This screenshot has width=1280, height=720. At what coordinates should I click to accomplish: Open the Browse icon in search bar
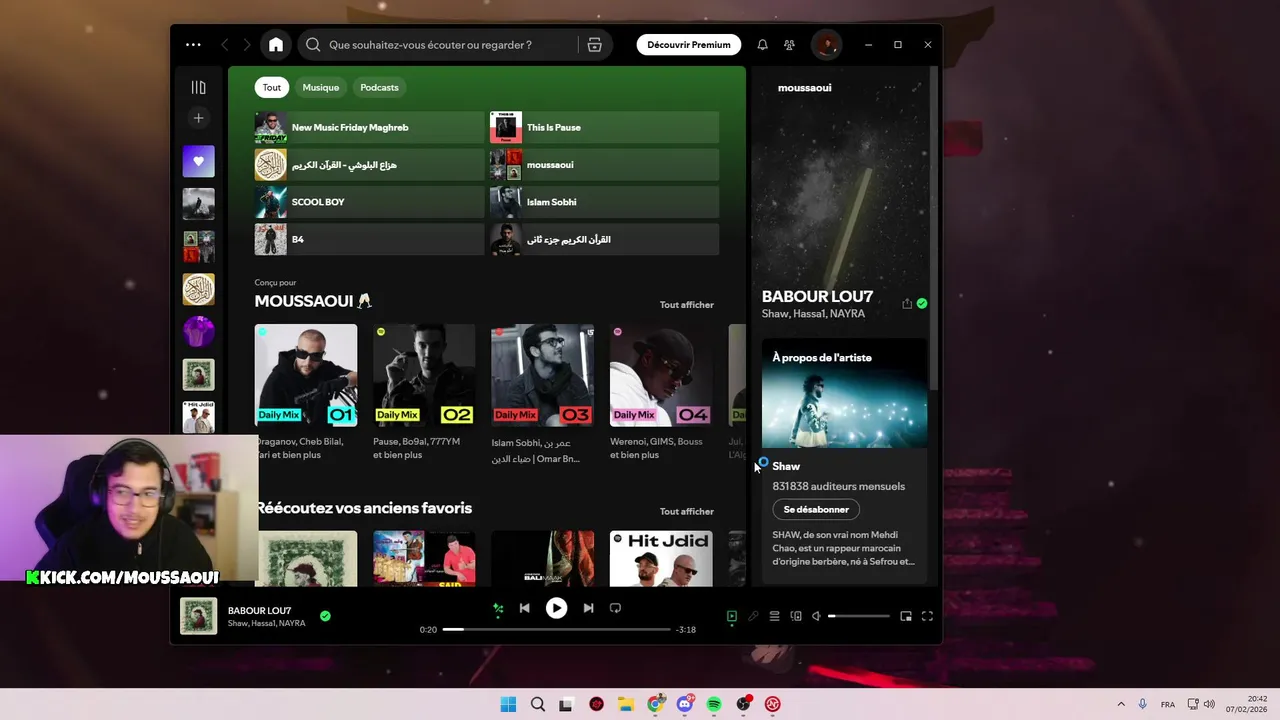pyautogui.click(x=594, y=45)
